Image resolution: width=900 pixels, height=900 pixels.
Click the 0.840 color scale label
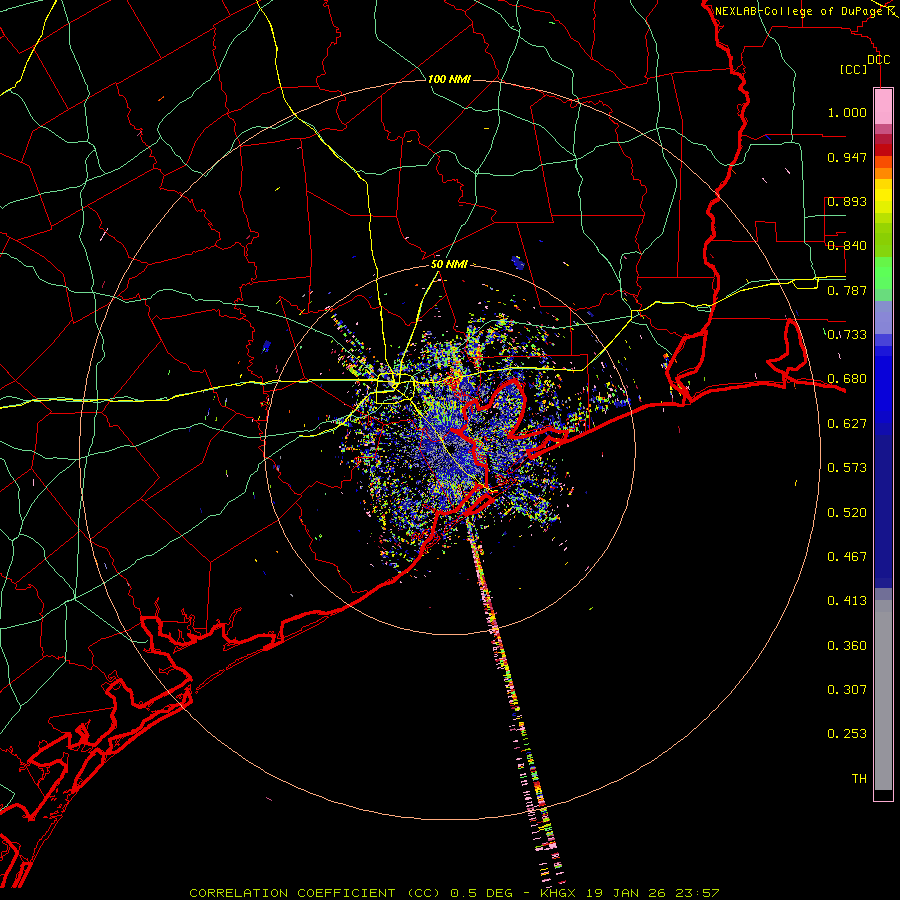point(847,246)
